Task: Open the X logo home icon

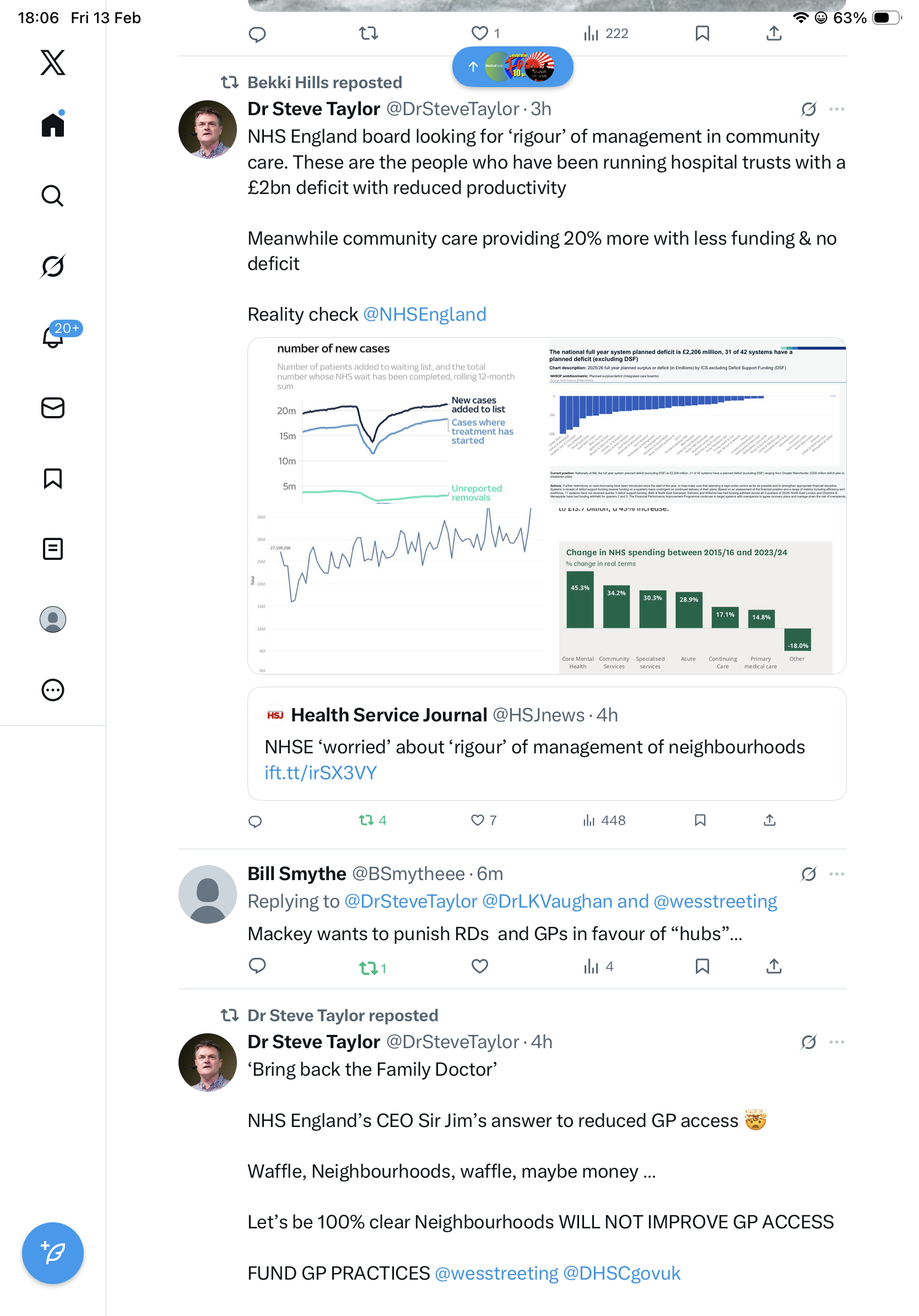Action: click(53, 62)
